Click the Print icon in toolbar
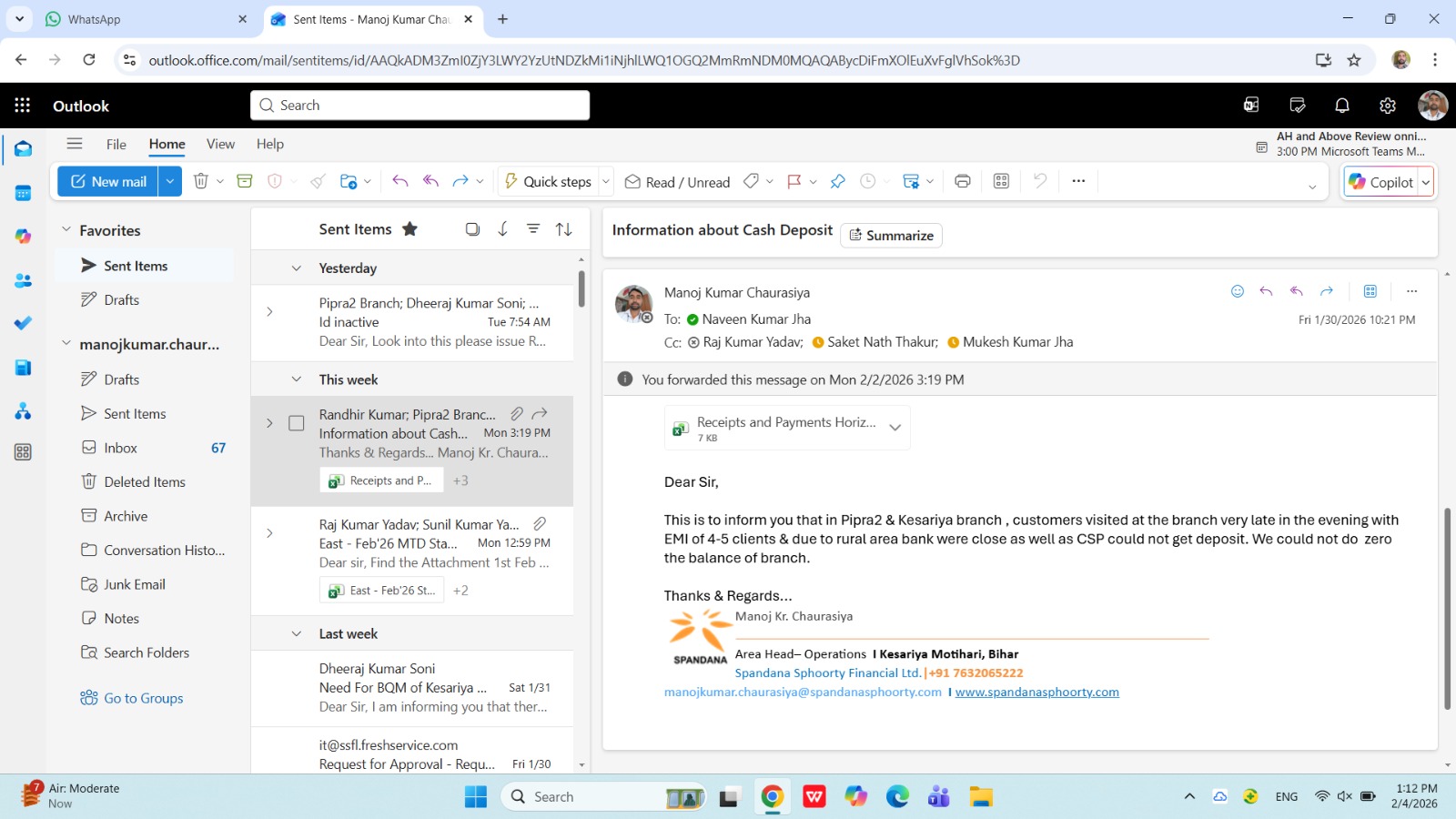The height and width of the screenshot is (819, 1456). click(962, 181)
